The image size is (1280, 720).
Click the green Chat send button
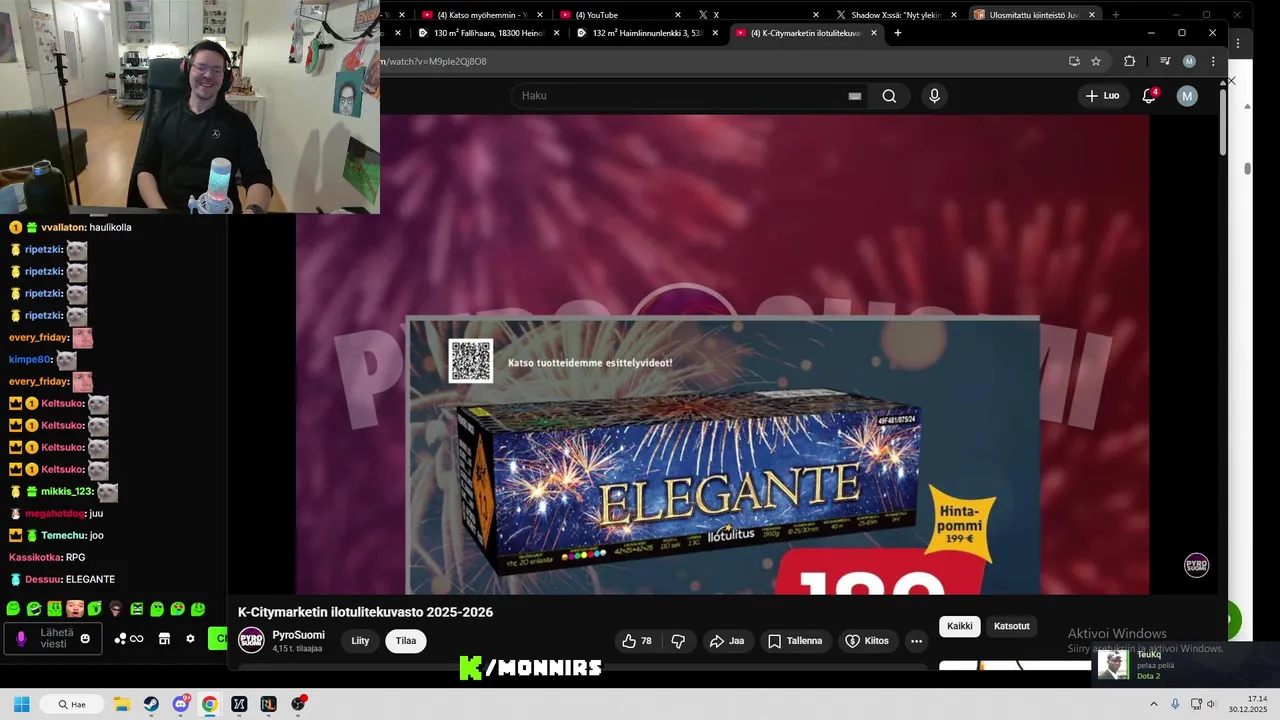217,639
